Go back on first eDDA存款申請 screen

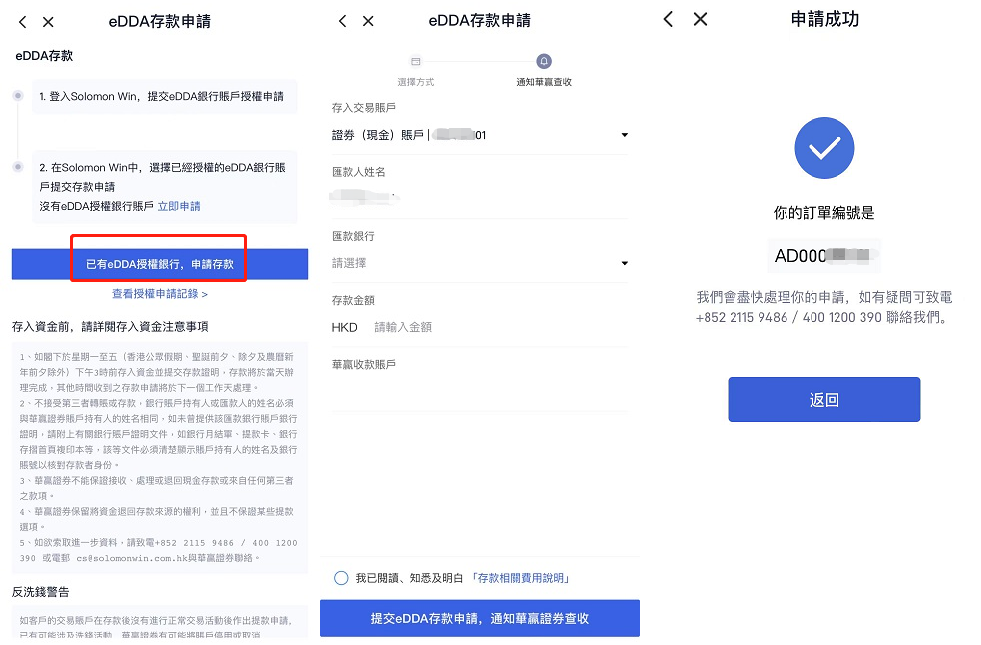(23, 22)
